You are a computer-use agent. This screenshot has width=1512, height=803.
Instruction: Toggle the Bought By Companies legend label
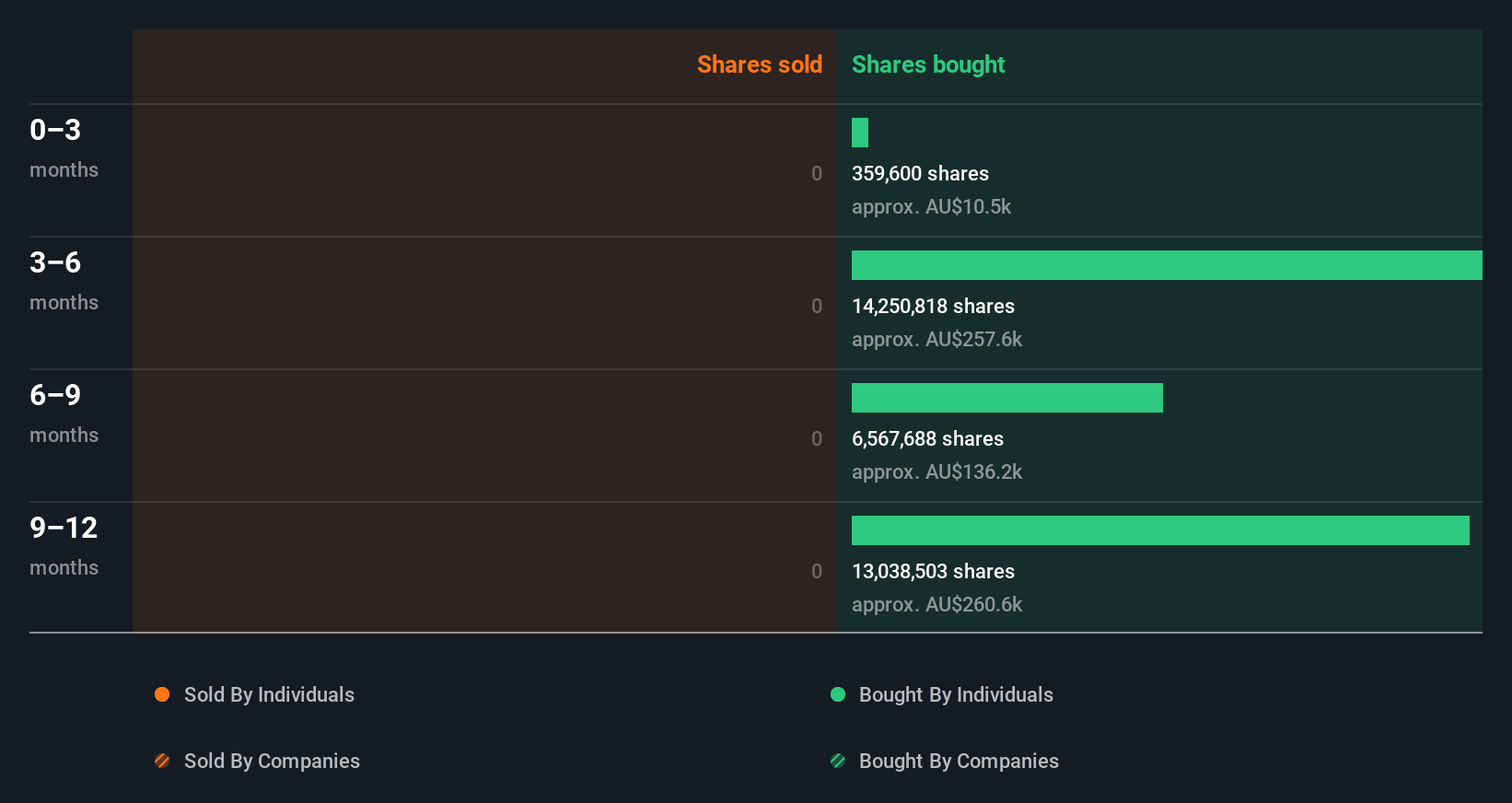(x=959, y=761)
